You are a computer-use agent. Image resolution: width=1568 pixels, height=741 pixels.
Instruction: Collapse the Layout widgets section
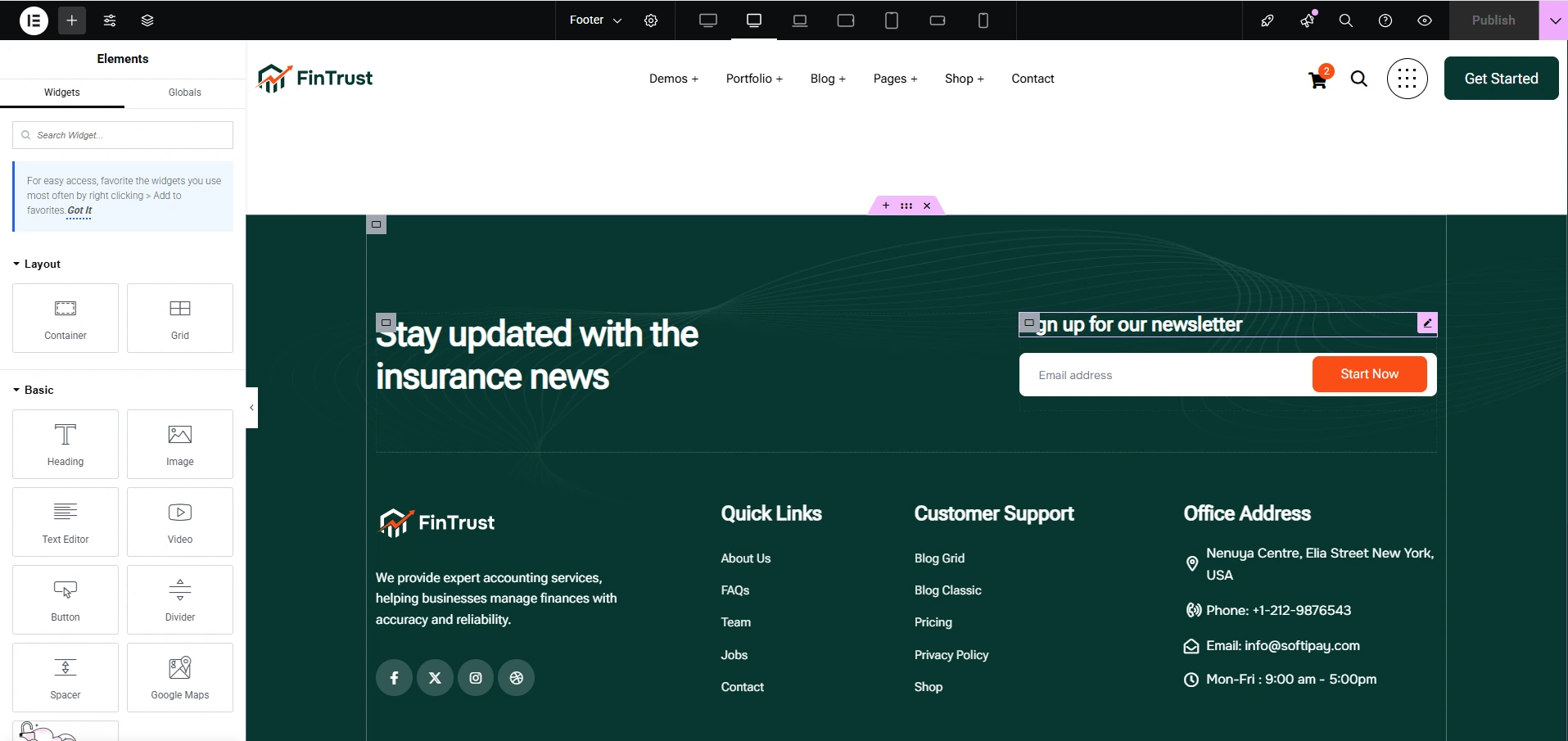coord(37,264)
